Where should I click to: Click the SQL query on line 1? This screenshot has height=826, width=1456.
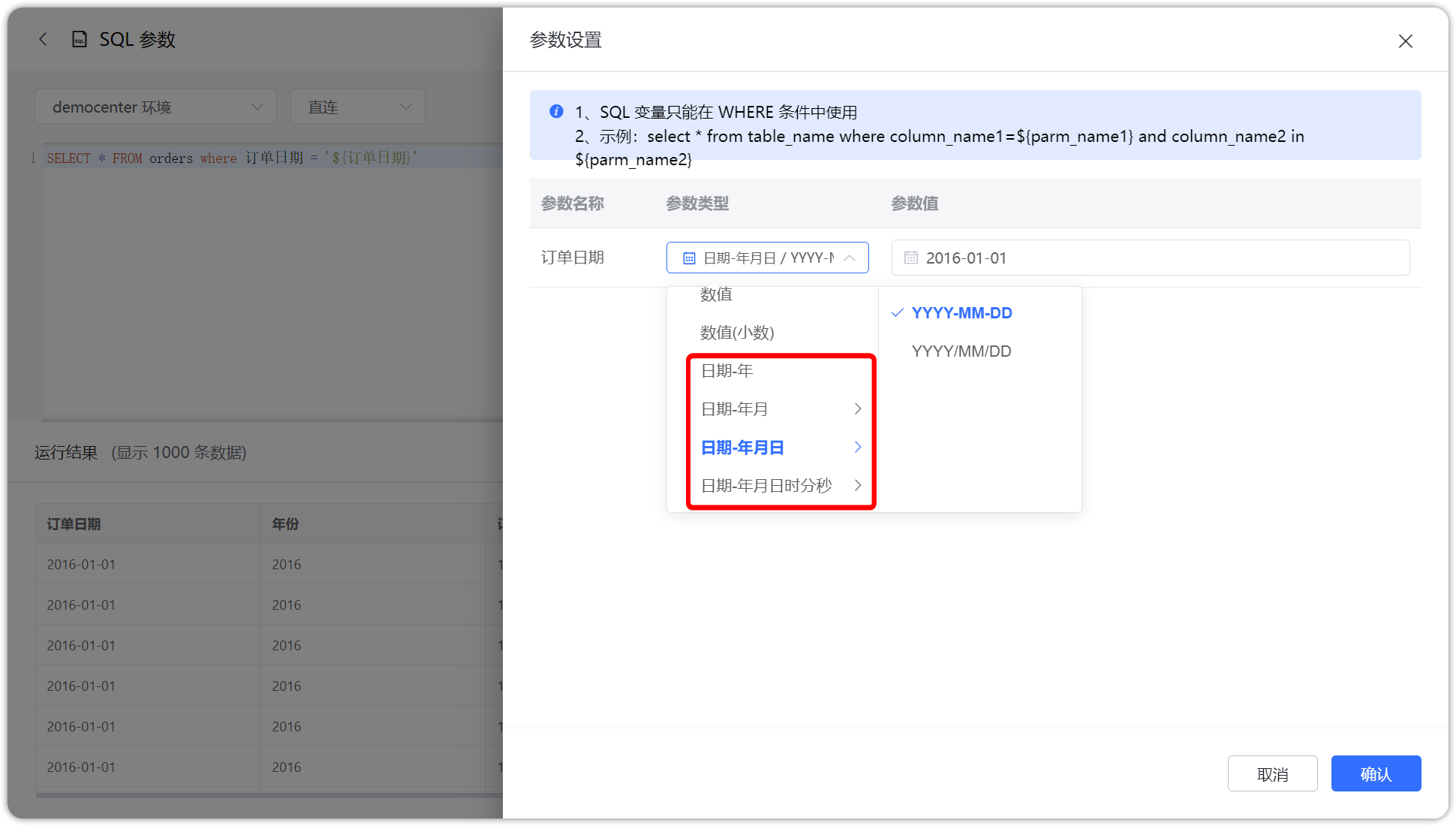233,158
